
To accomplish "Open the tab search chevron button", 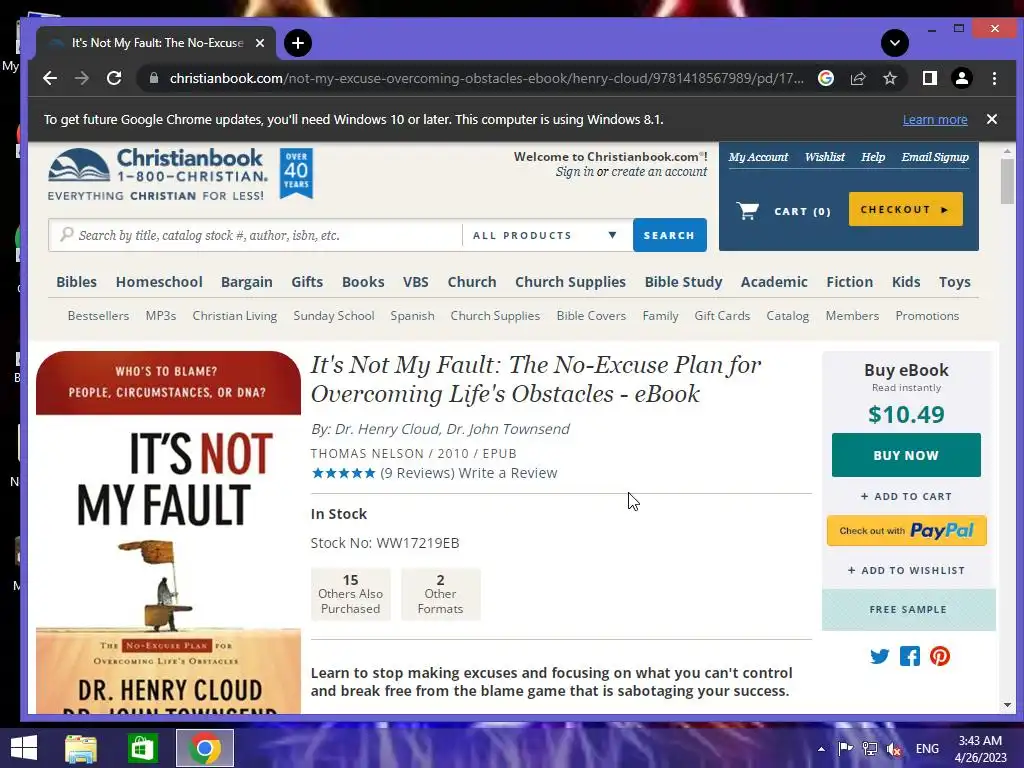I will (x=895, y=43).
